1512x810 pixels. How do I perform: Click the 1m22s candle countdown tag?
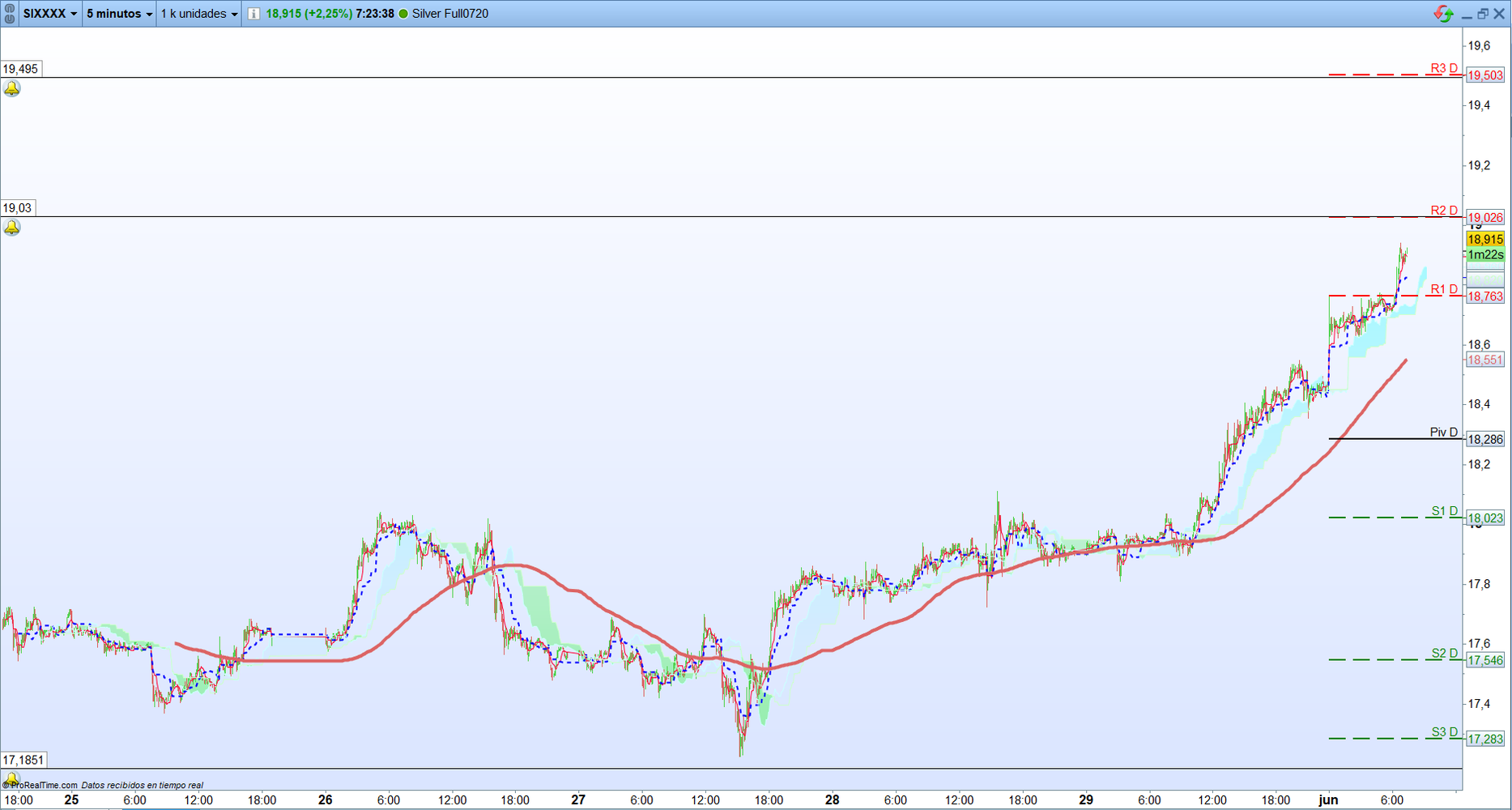point(1485,254)
